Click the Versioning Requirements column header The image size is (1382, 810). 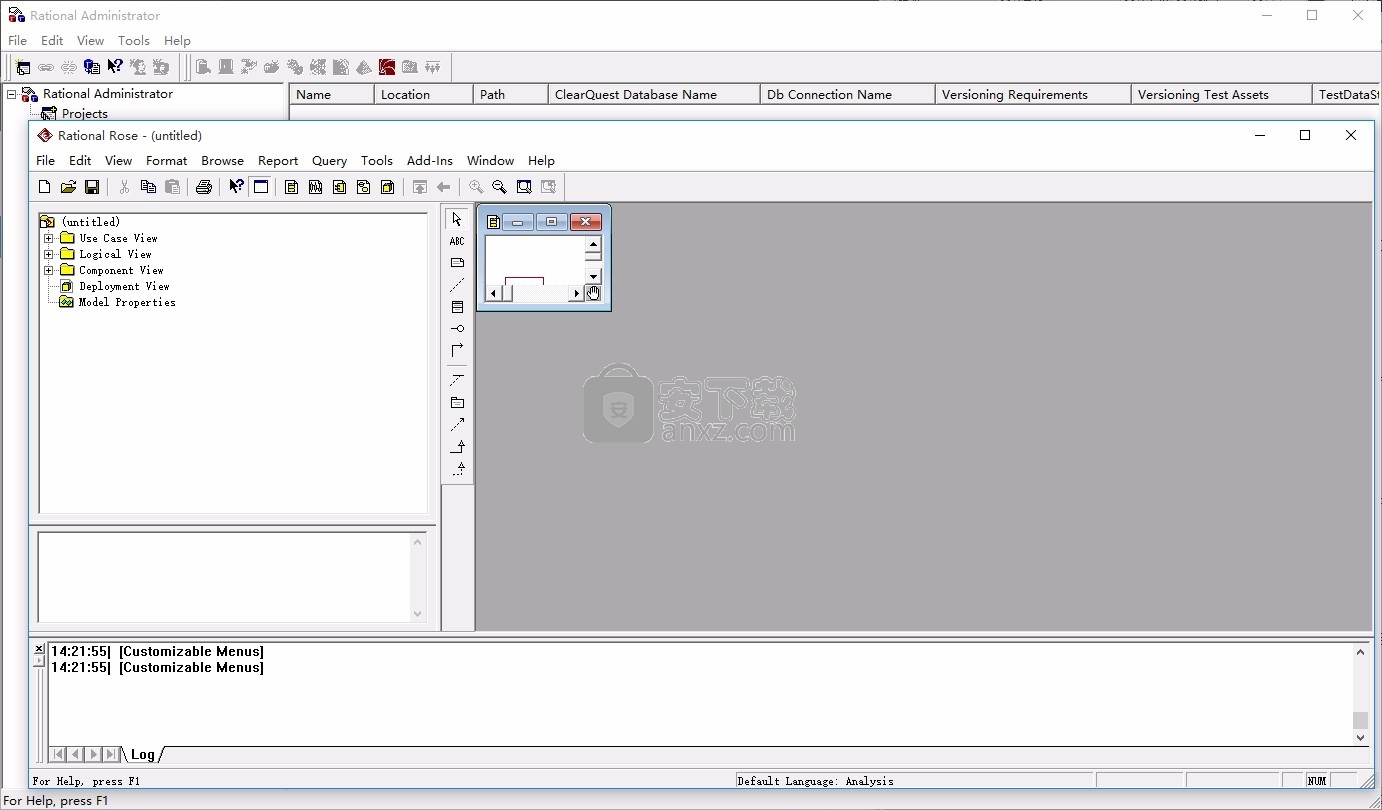coord(1032,94)
